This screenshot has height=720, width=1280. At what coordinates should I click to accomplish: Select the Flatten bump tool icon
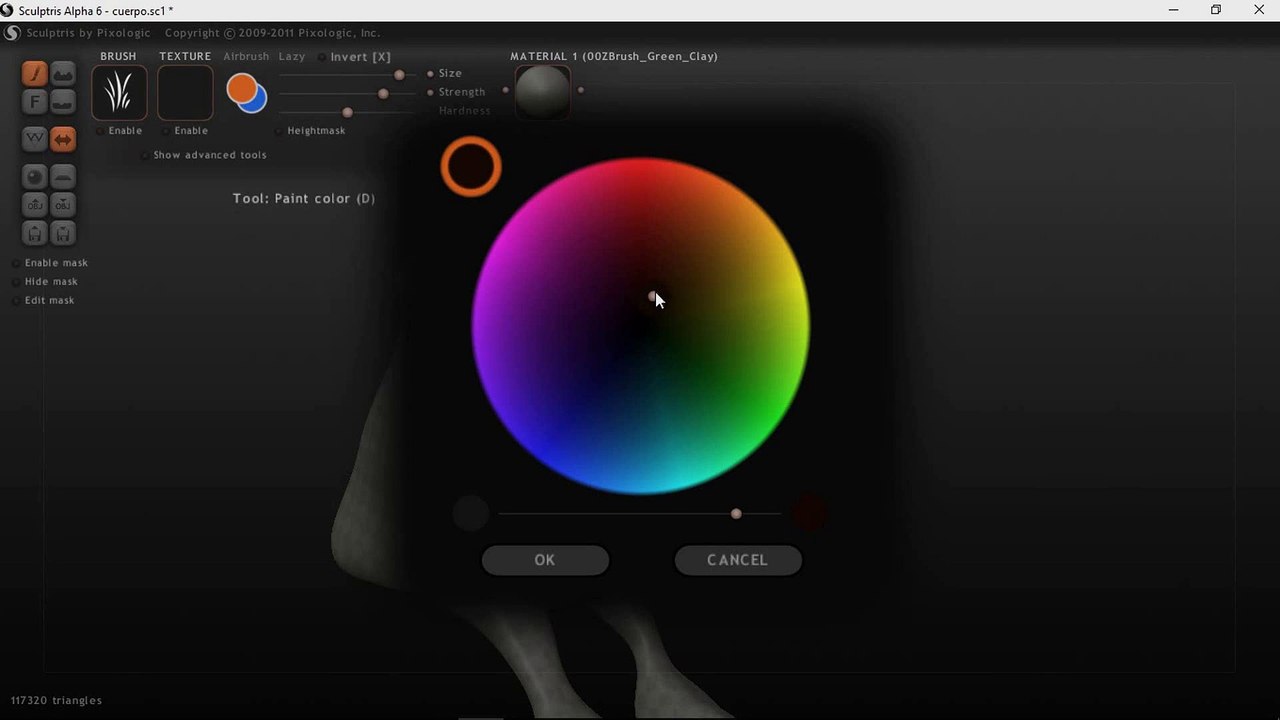pyautogui.click(x=63, y=102)
